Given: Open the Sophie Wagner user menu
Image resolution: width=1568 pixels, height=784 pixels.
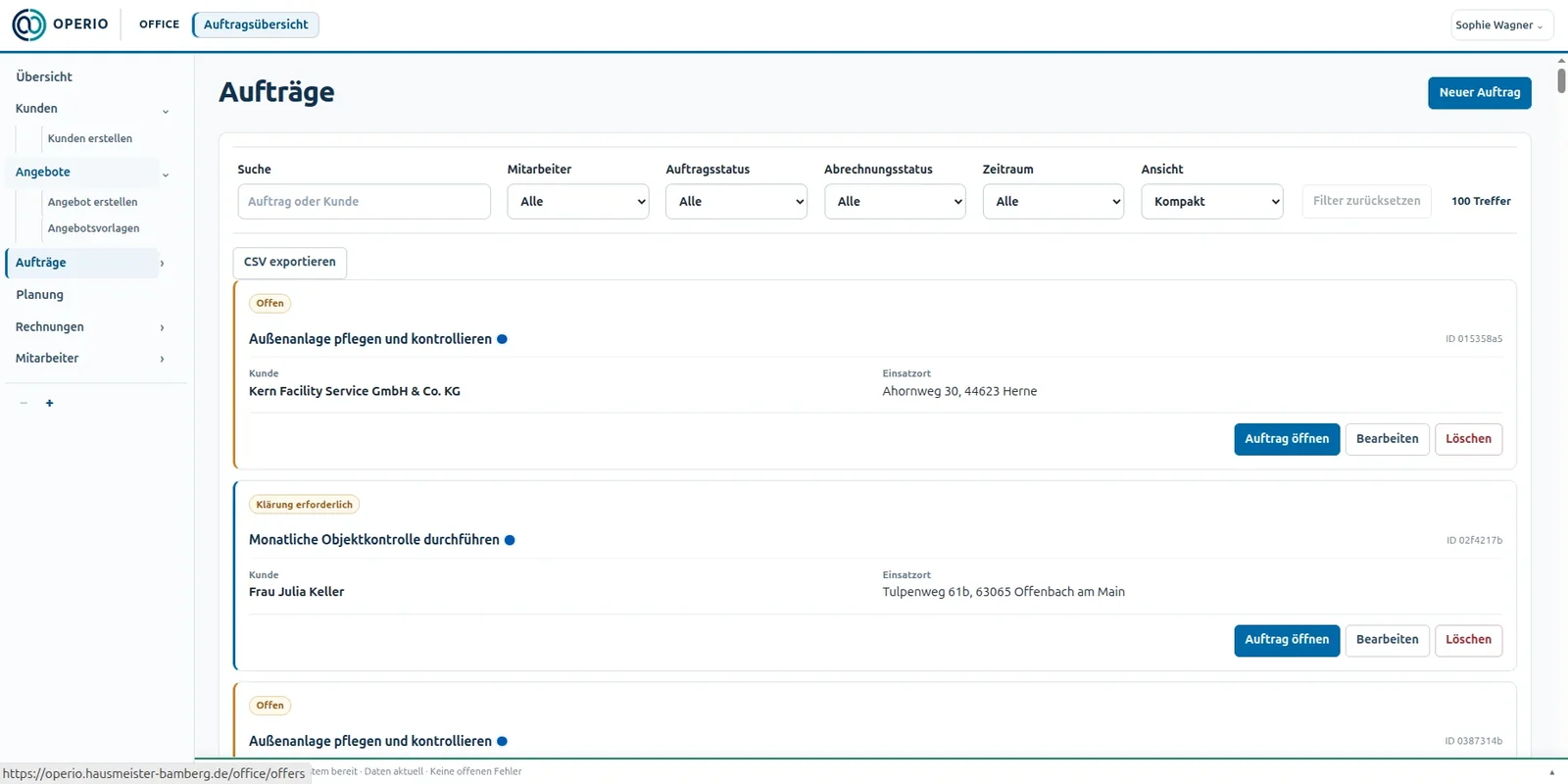Looking at the screenshot, I should pos(1499,25).
